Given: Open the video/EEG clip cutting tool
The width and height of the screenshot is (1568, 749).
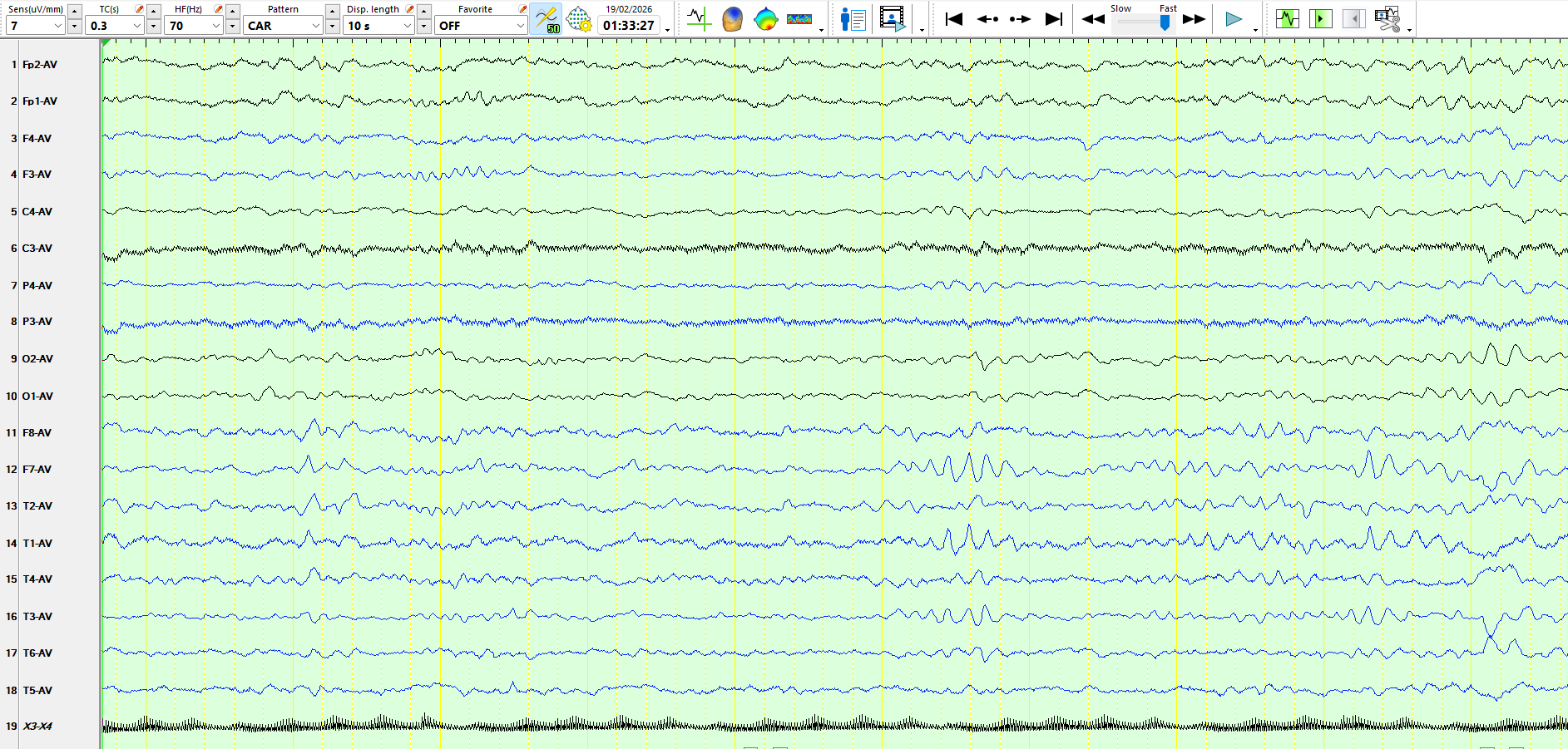Looking at the screenshot, I should click(1387, 18).
